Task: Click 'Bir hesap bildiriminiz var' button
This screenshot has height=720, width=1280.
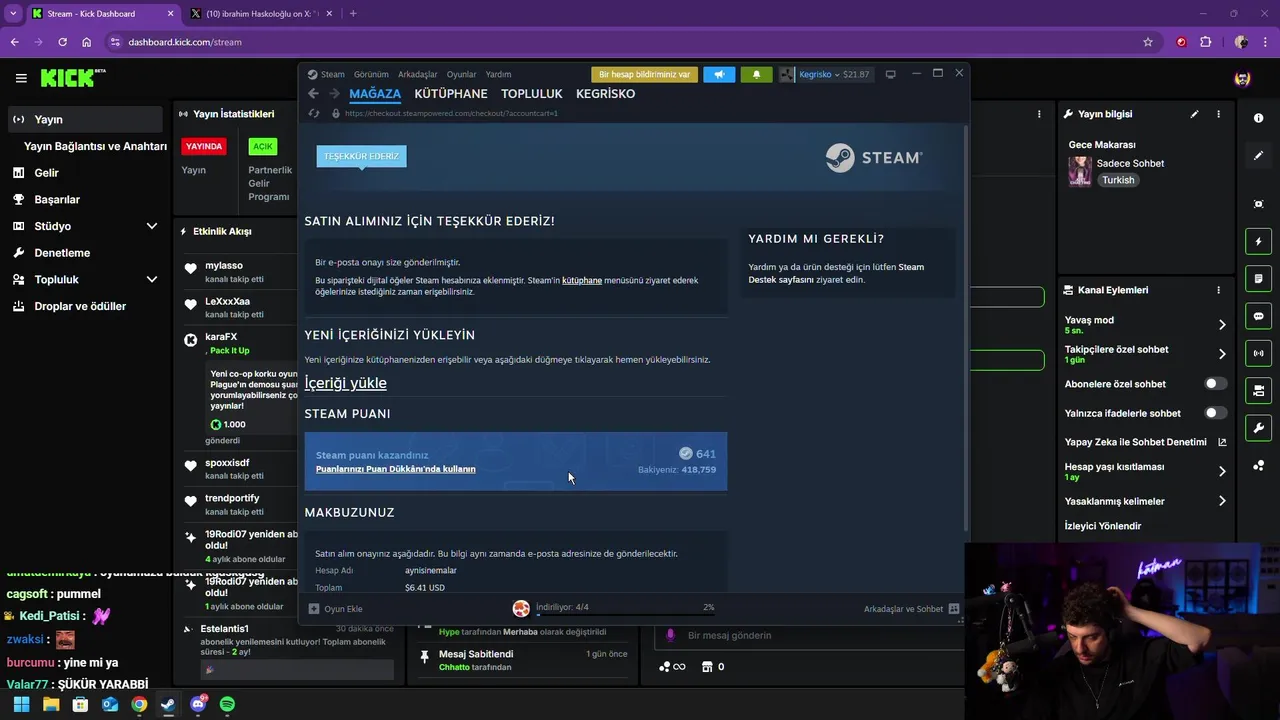Action: (644, 74)
